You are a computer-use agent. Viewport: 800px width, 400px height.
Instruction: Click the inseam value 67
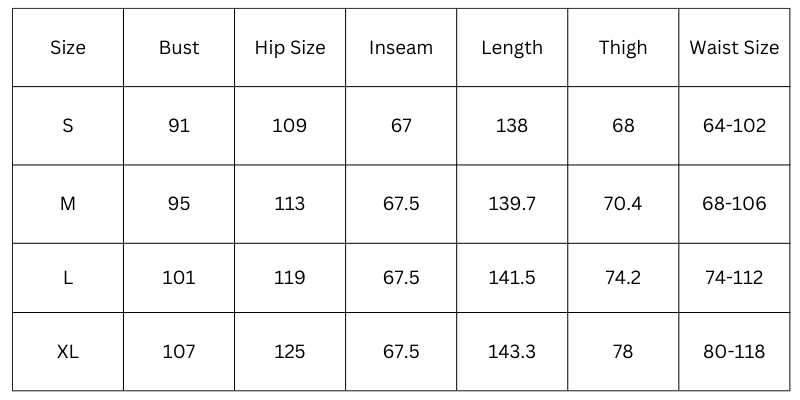(401, 126)
